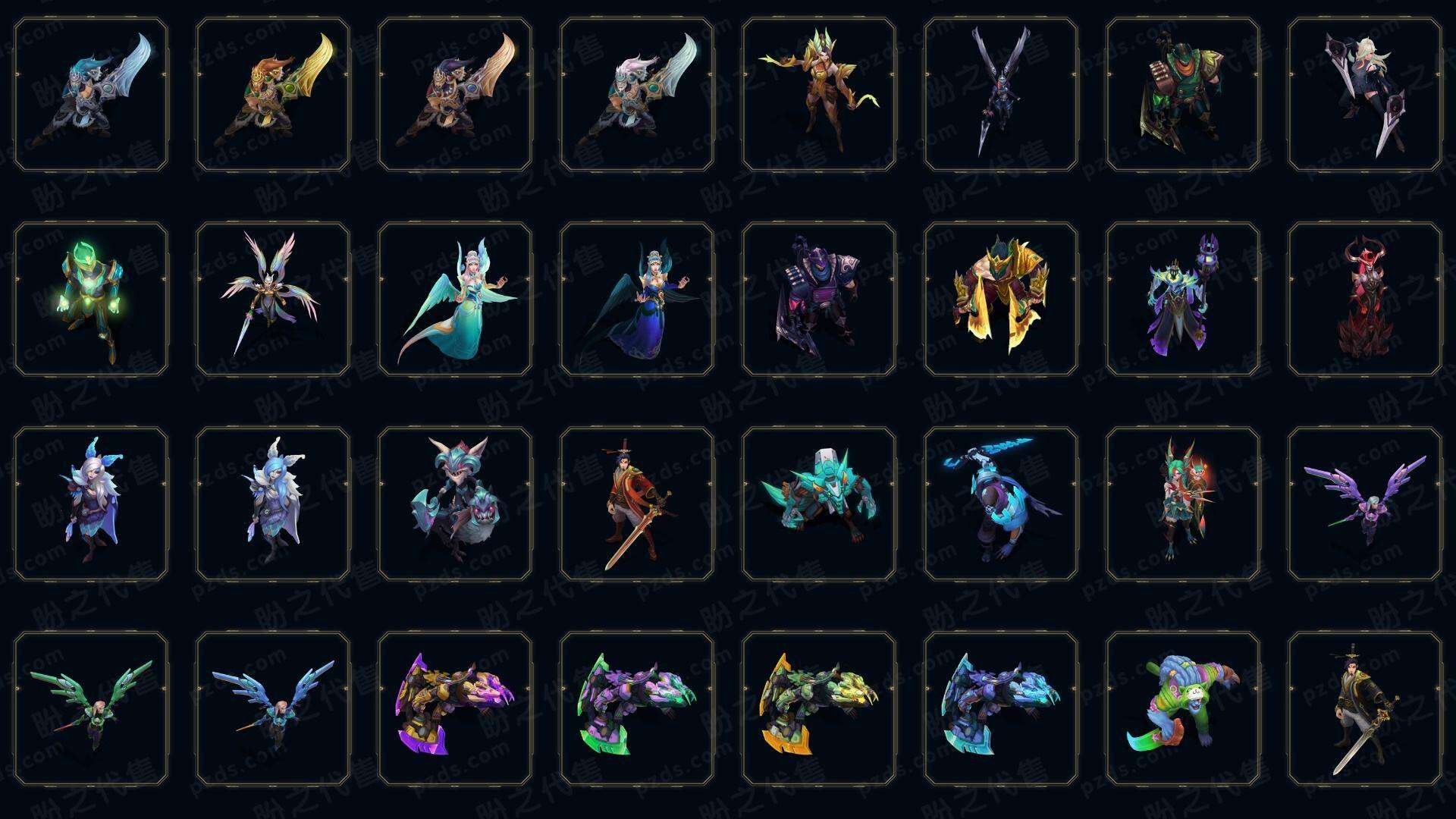Choose the winged lady in teal dress
The height and width of the screenshot is (819, 1456).
point(455,300)
